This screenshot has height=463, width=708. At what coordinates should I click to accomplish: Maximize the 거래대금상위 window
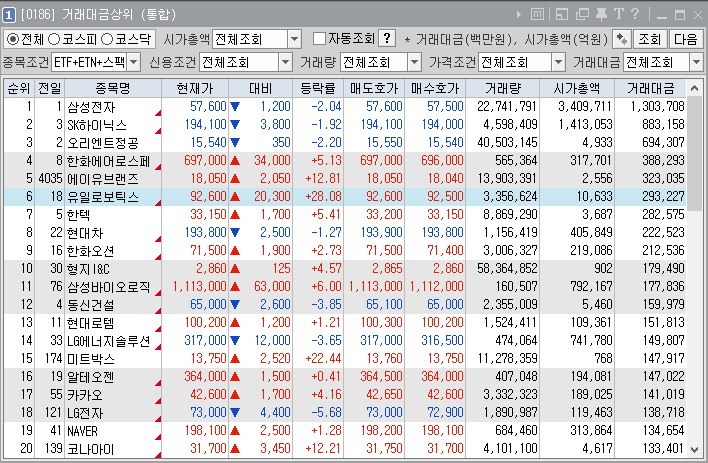click(x=680, y=15)
